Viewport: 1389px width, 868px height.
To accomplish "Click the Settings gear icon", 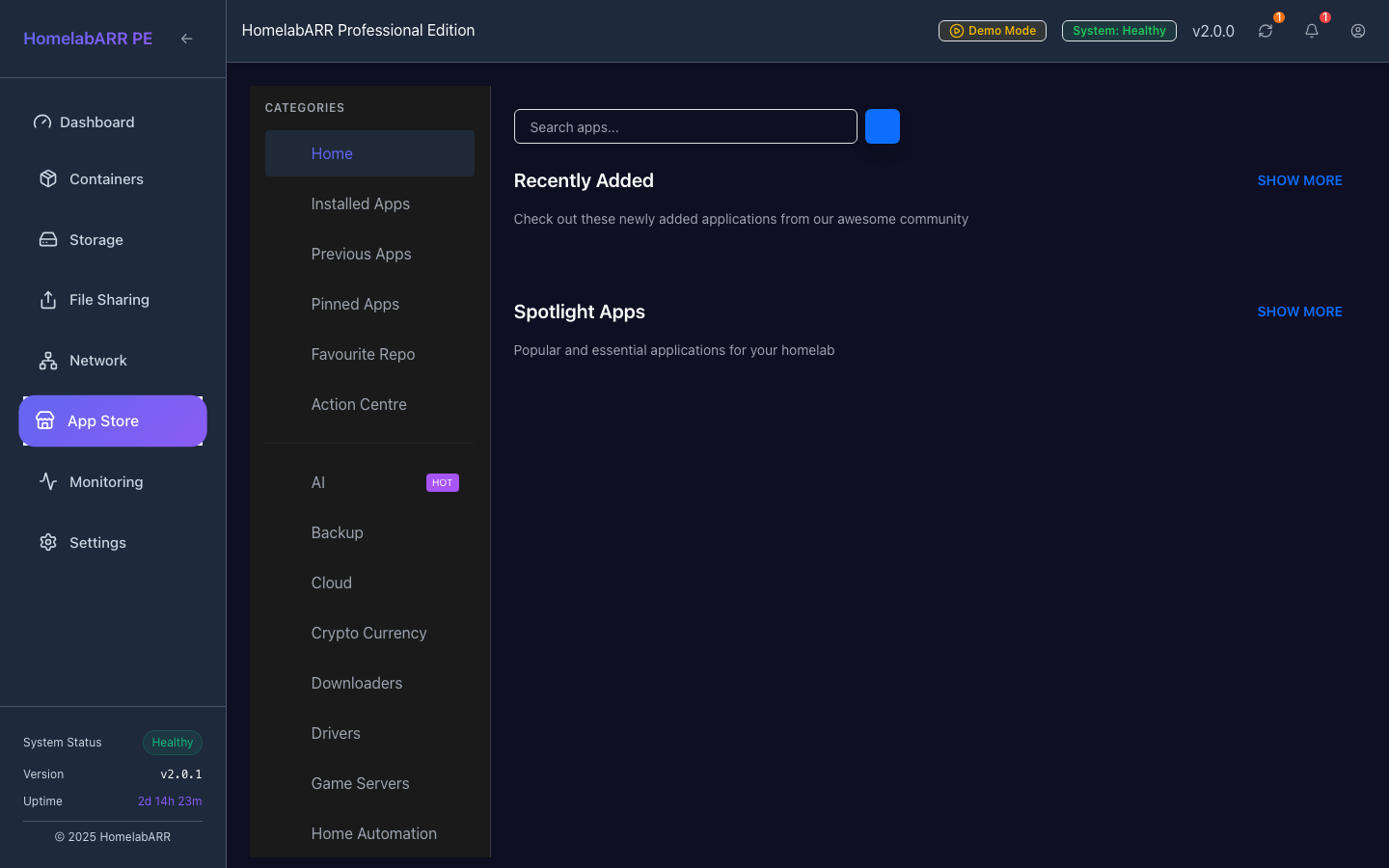I will click(48, 543).
